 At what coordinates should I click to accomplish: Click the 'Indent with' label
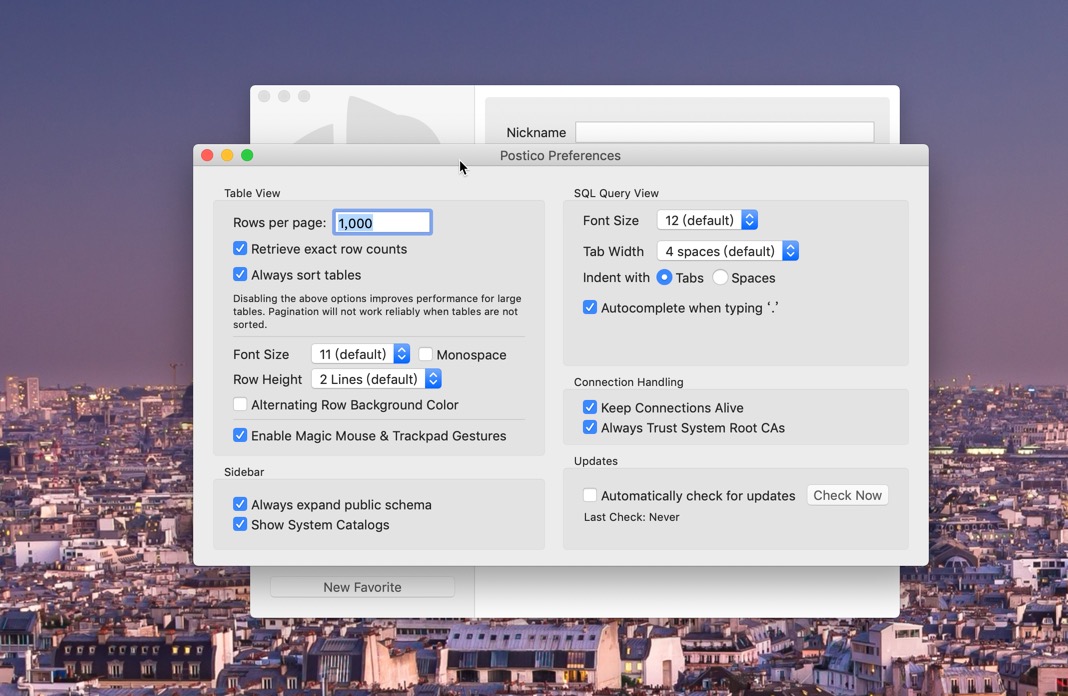(x=616, y=278)
